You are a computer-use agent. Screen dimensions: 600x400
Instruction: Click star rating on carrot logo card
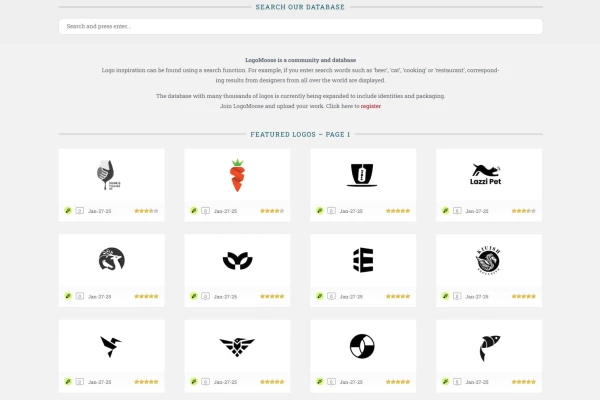click(x=272, y=211)
